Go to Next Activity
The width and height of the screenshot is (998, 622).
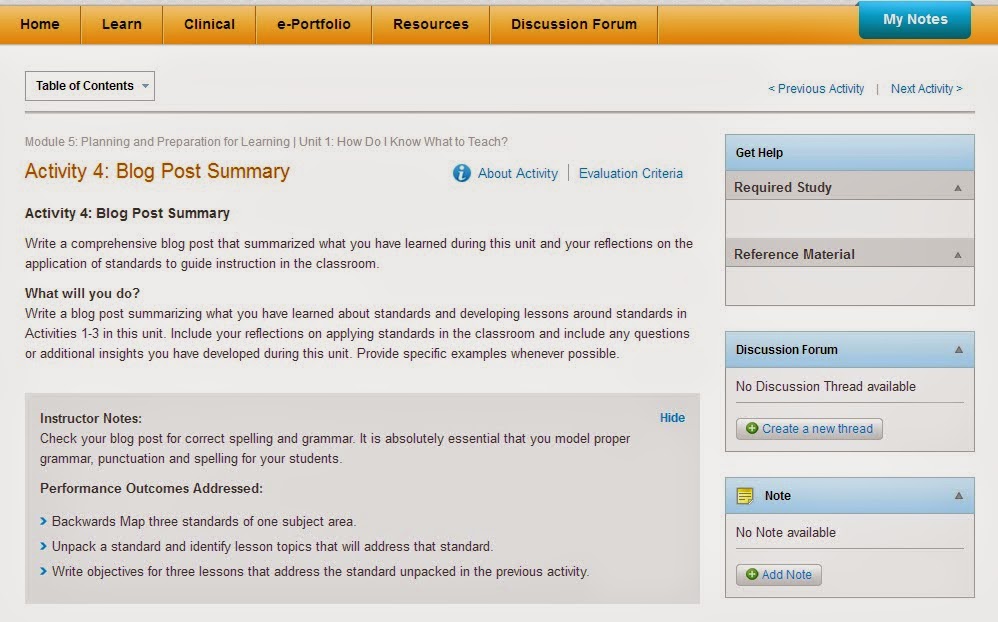(x=926, y=89)
